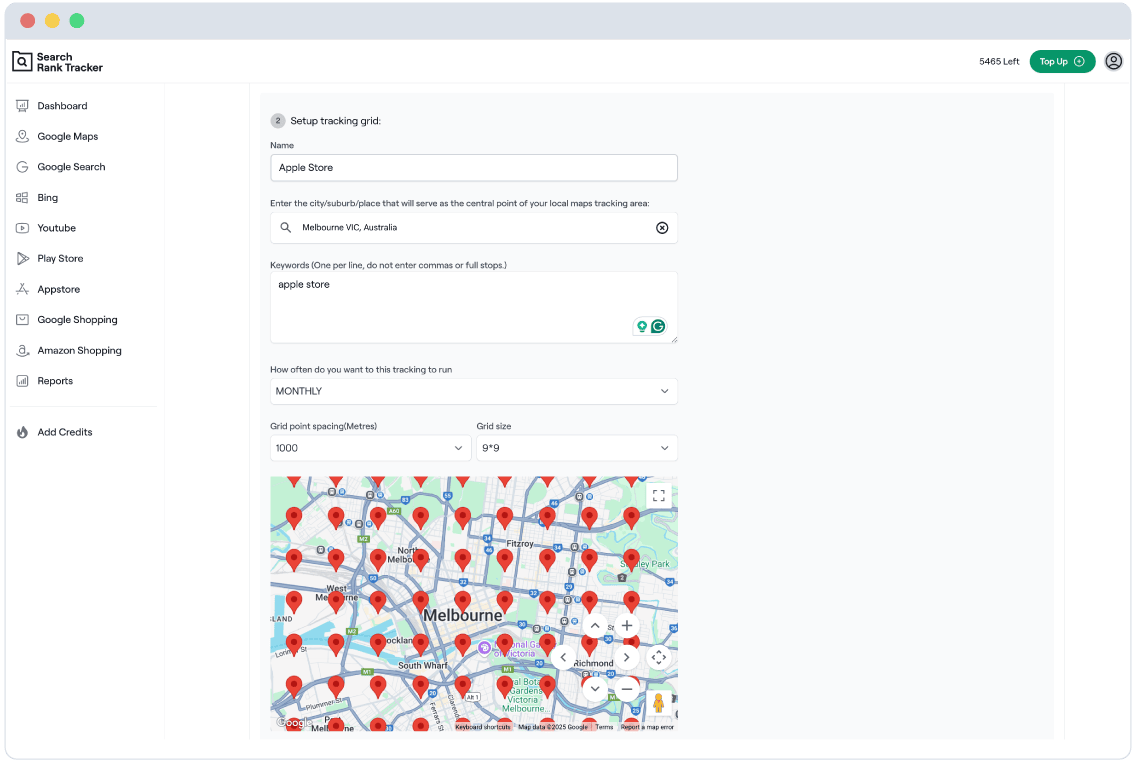Click the Fitzroy label on map
Screen dimensions: 1136x768
520,544
